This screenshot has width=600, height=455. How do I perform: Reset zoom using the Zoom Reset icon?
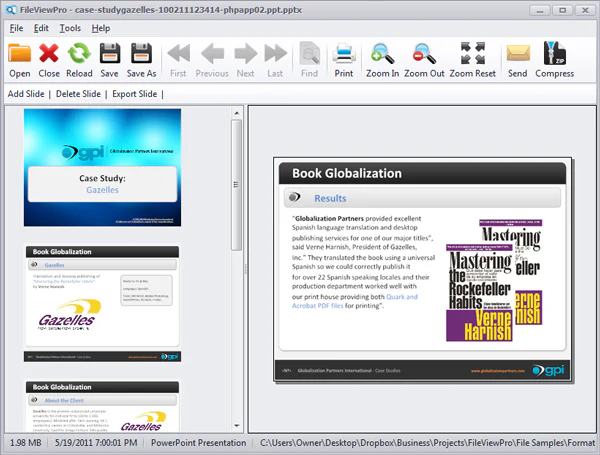(x=473, y=53)
